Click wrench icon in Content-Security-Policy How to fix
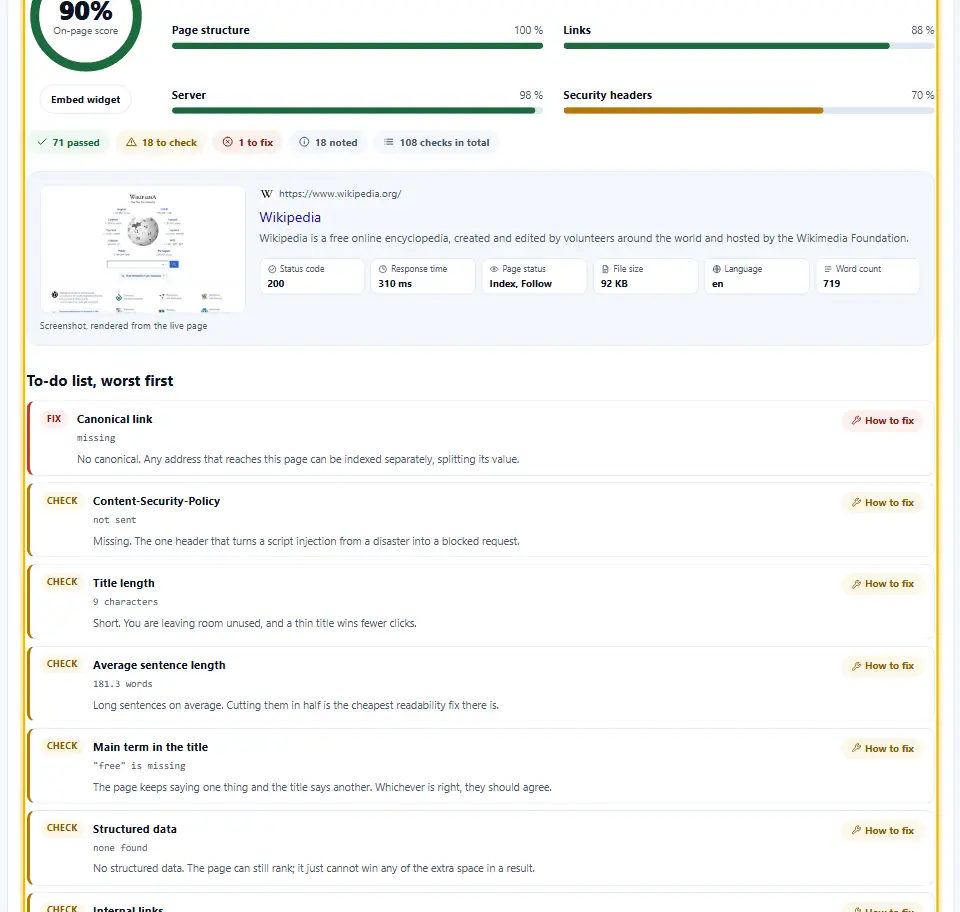The height and width of the screenshot is (912, 960). click(857, 503)
